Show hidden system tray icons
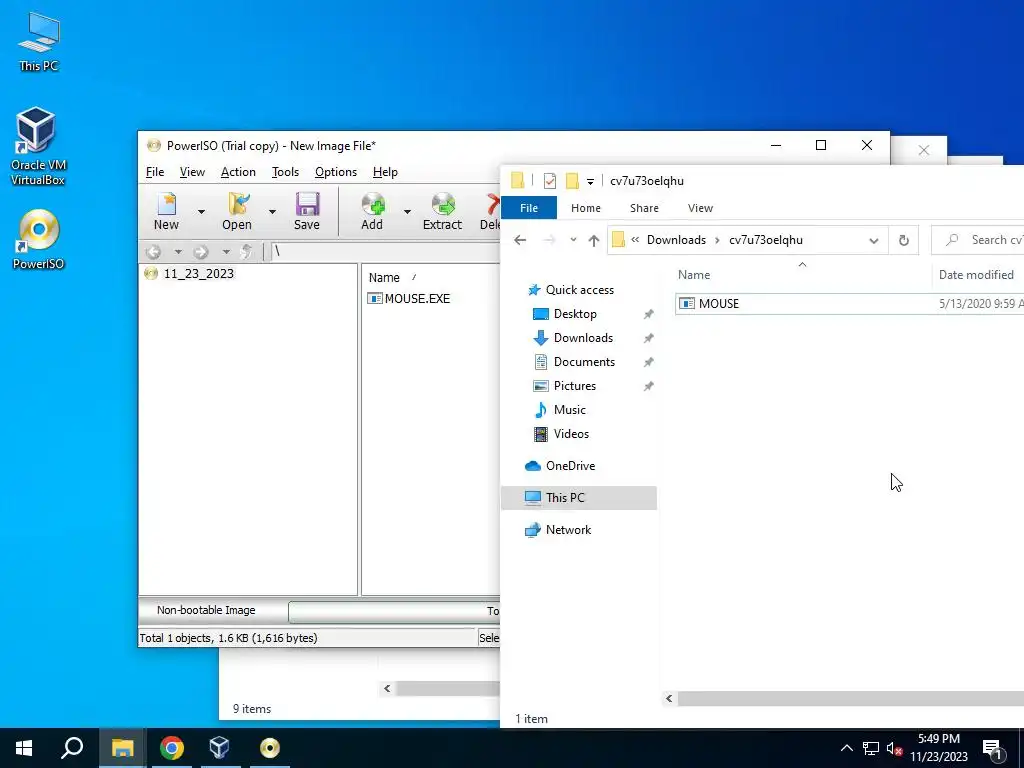The image size is (1024, 768). tap(846, 748)
